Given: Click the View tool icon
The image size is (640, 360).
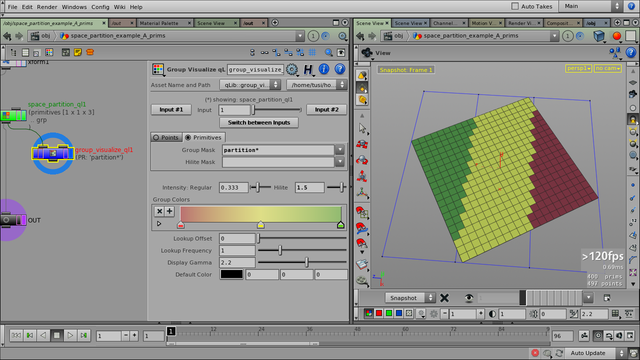Looking at the screenshot, I should [367, 53].
